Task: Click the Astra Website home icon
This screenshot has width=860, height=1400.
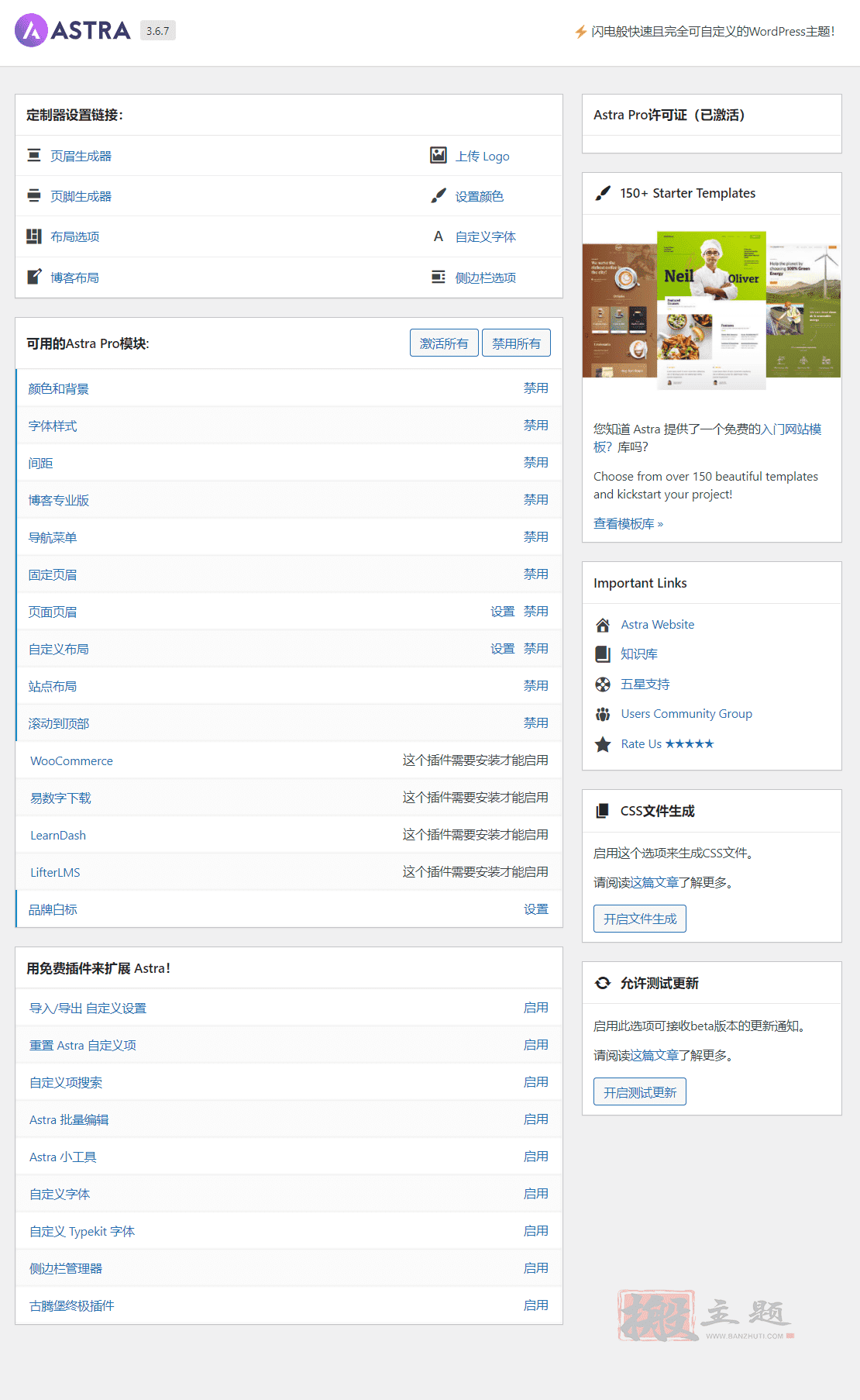Action: point(603,625)
